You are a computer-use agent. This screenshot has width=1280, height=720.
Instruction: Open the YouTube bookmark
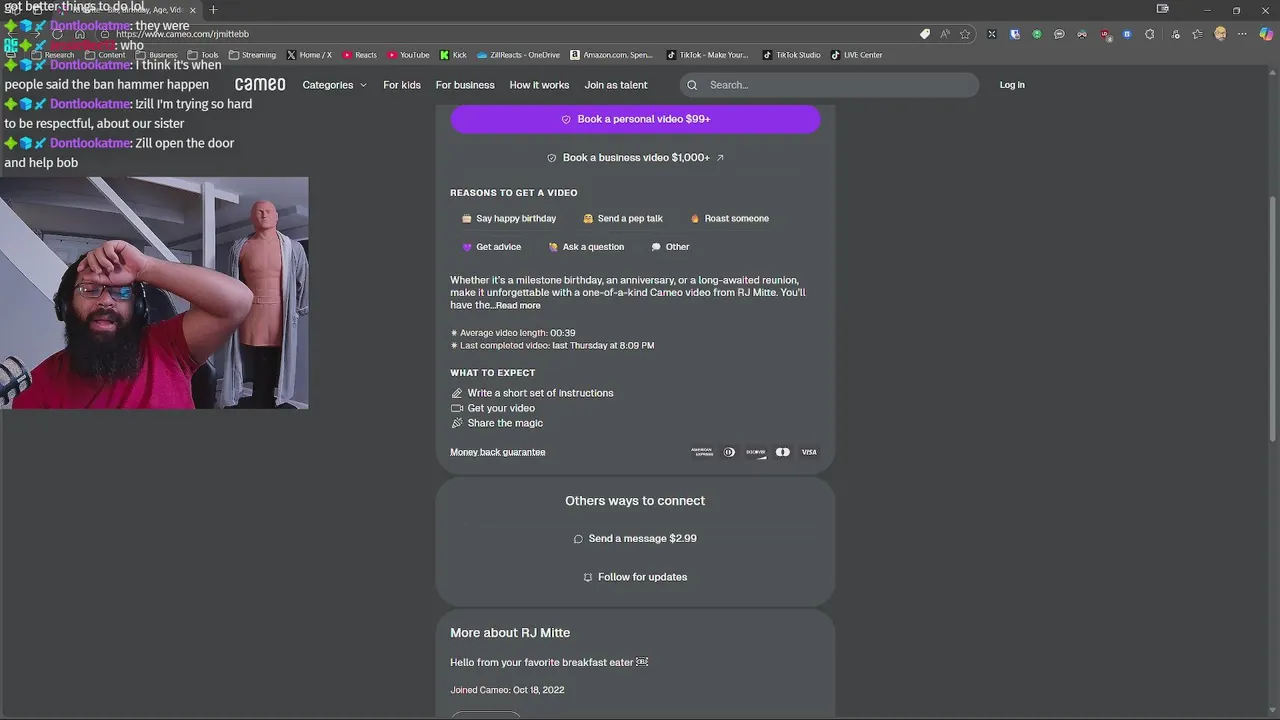pyautogui.click(x=408, y=55)
